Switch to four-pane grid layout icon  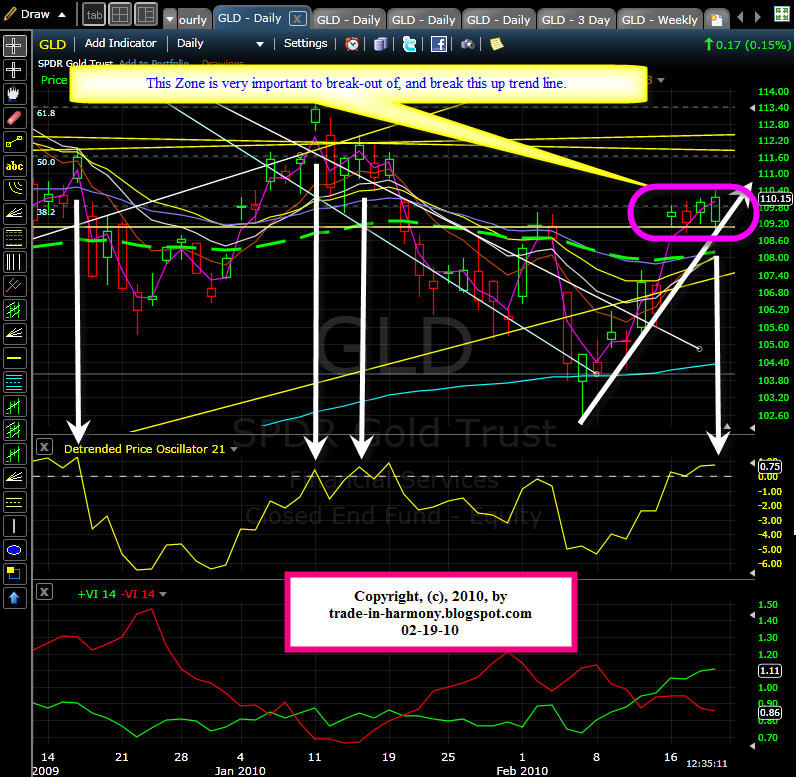[120, 15]
